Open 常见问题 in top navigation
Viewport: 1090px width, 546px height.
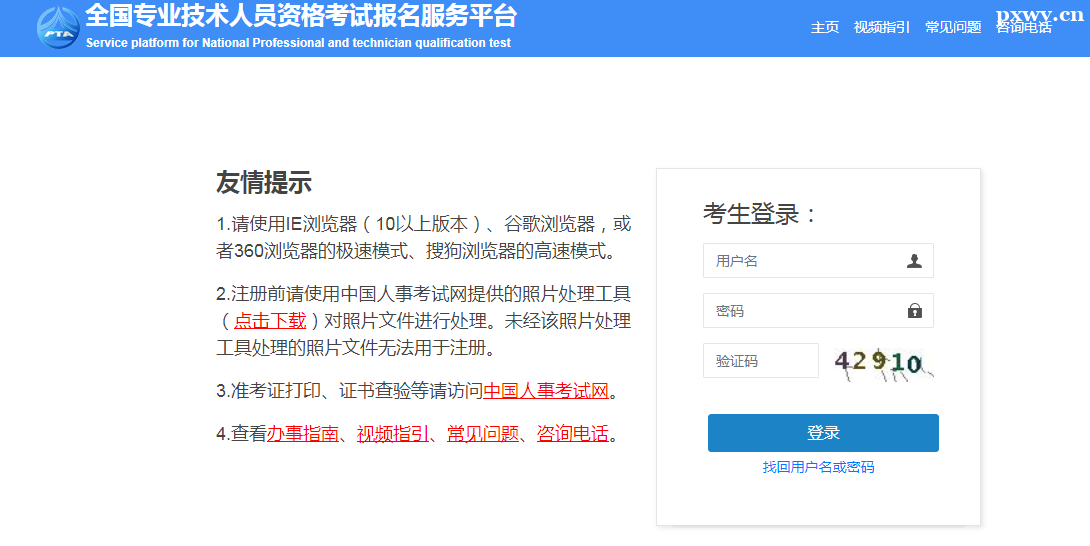tap(953, 27)
